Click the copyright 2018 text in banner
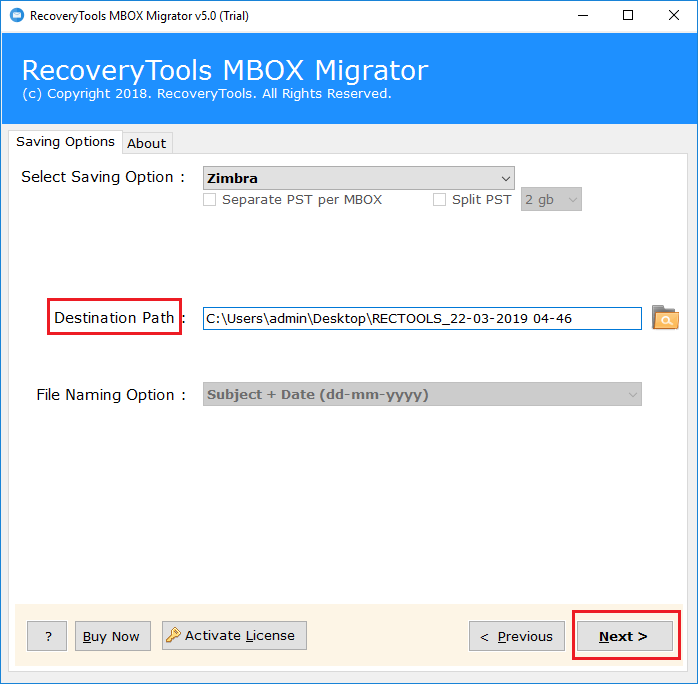Image resolution: width=698 pixels, height=684 pixels. pos(207,94)
